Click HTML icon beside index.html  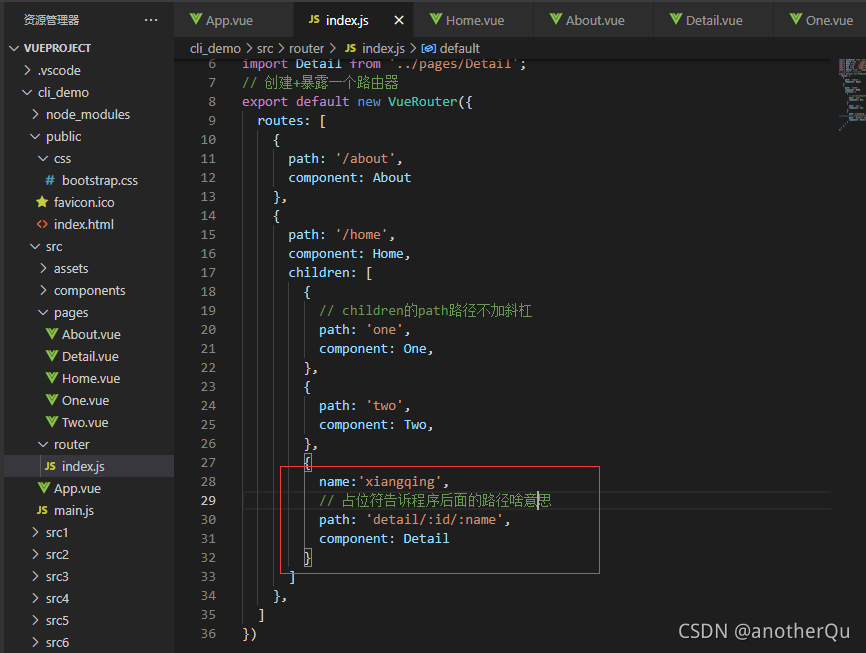coord(42,224)
